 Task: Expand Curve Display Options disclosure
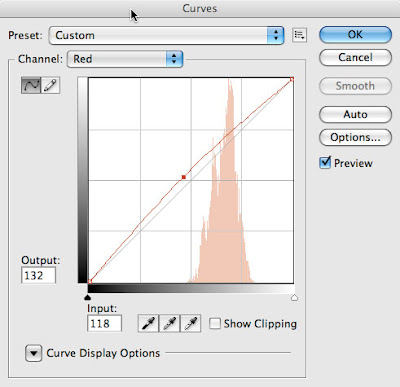click(33, 353)
